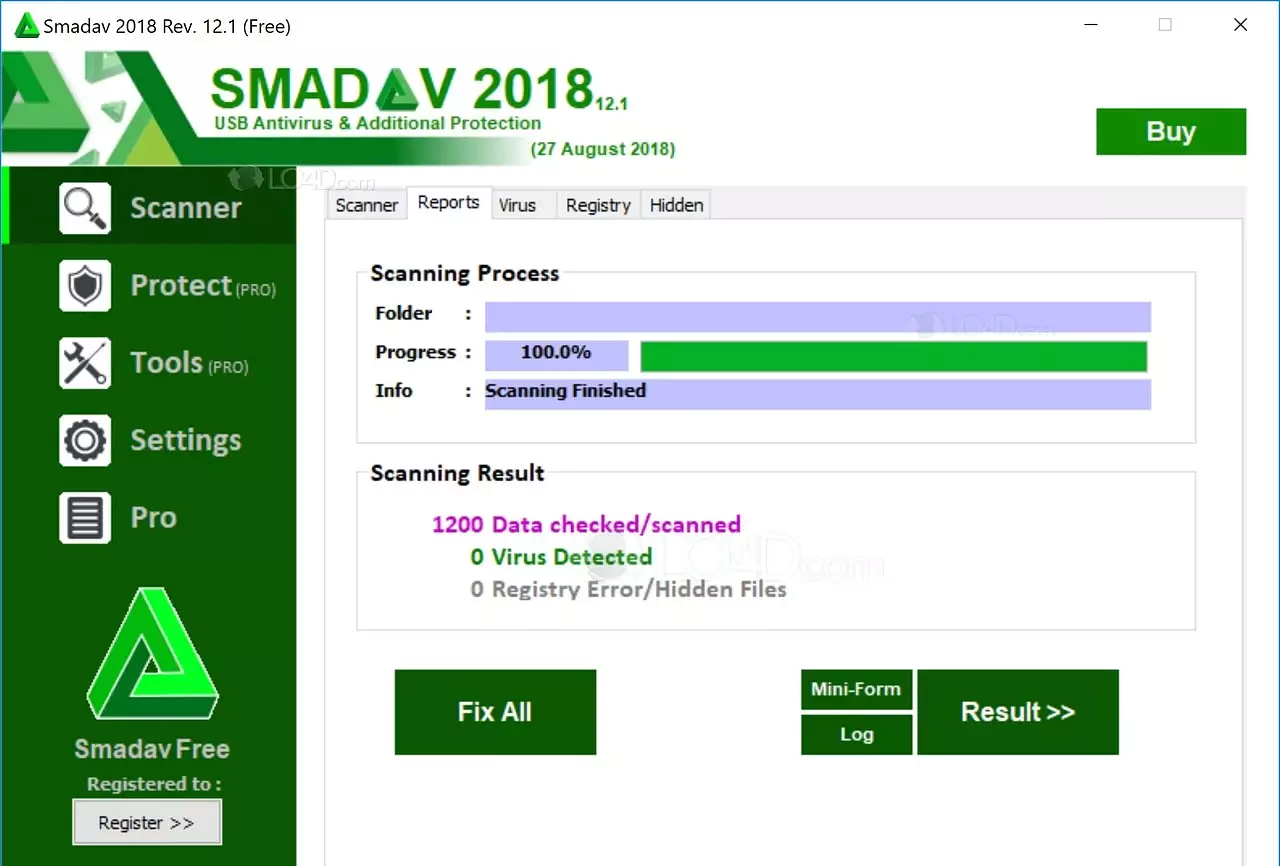Viewport: 1280px width, 866px height.
Task: Click the 0 Virus Detected text
Action: [x=561, y=557]
